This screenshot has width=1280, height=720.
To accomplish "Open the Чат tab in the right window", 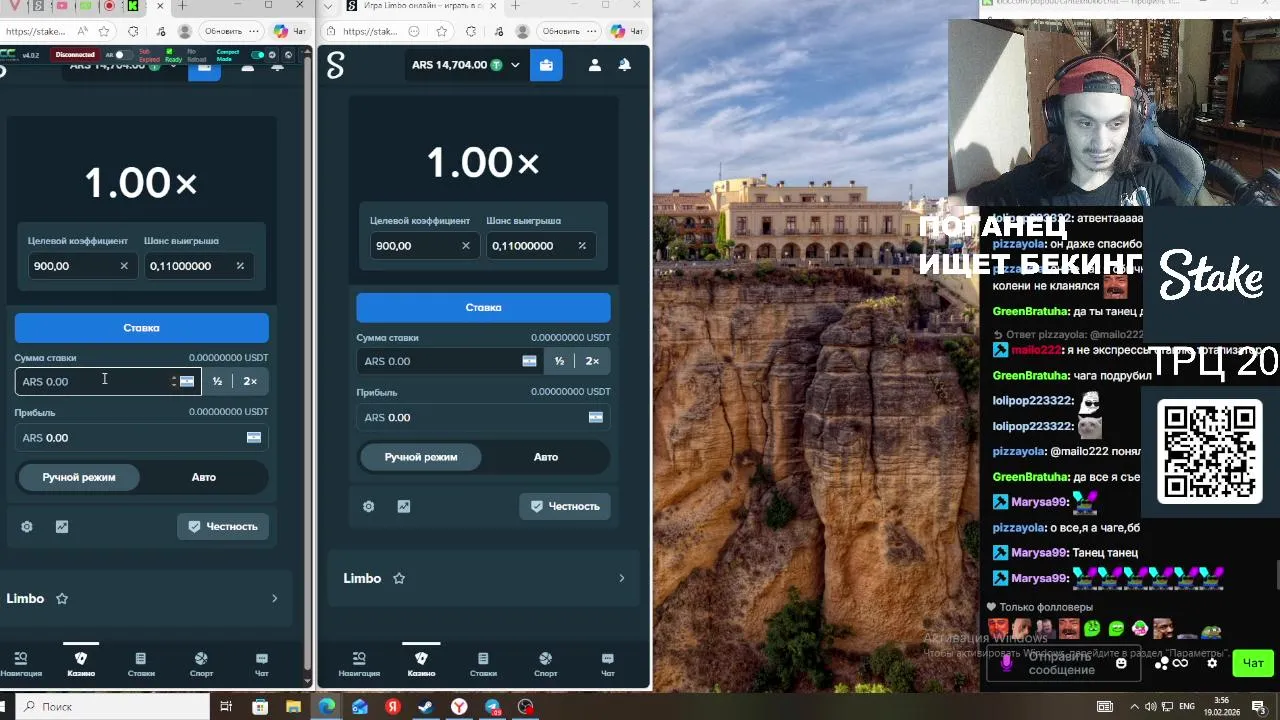I will (607, 664).
